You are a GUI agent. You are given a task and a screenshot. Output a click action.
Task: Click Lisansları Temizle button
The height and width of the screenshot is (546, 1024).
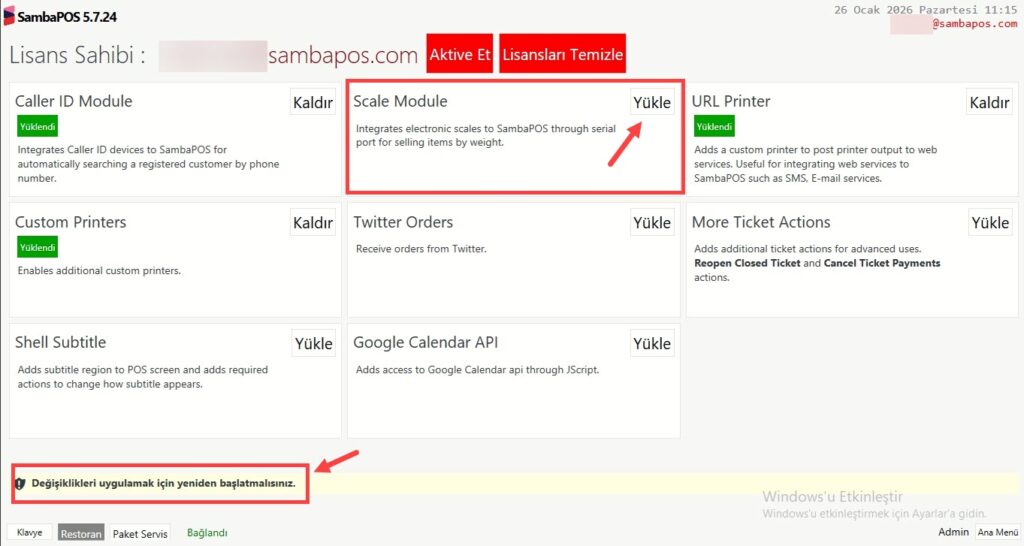[x=563, y=54]
